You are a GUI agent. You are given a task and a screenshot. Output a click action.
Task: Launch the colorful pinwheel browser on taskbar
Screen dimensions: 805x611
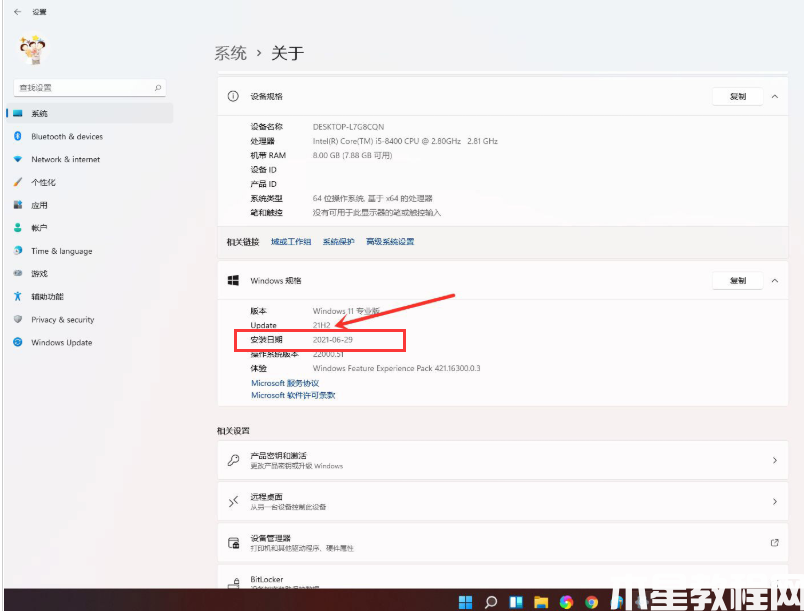[x=566, y=601]
